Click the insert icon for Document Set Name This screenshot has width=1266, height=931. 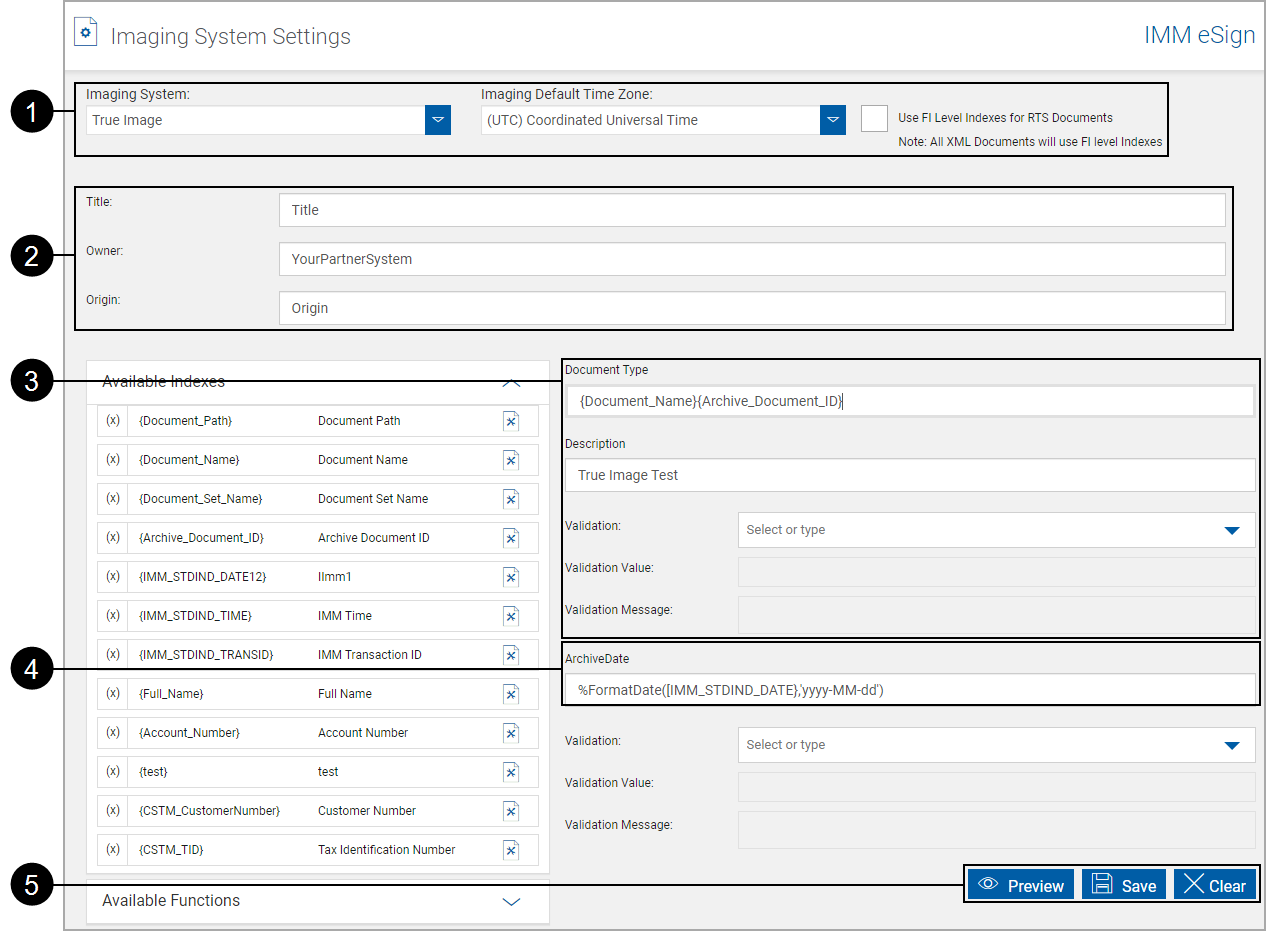511,499
